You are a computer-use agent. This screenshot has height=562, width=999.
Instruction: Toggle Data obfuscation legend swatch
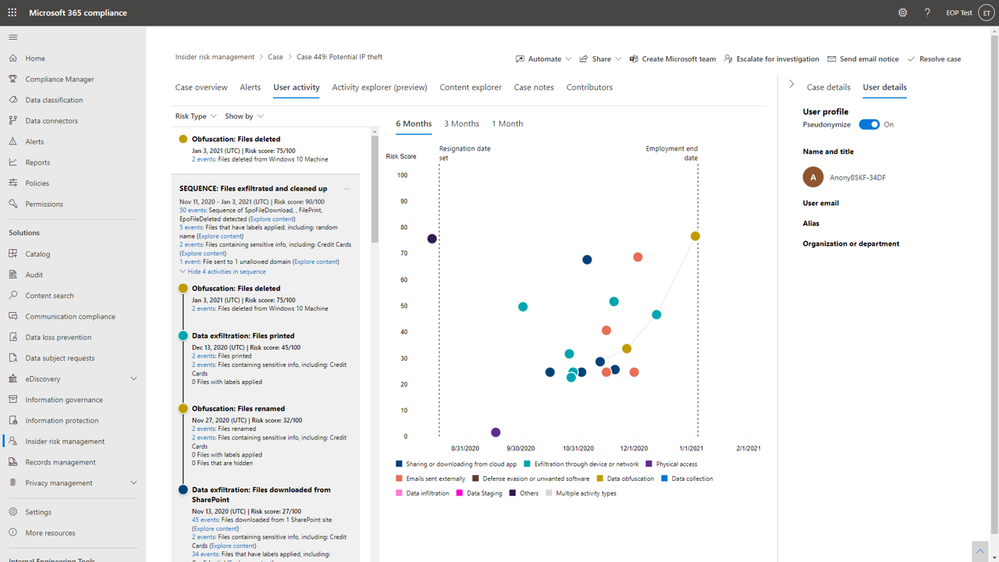(600, 479)
